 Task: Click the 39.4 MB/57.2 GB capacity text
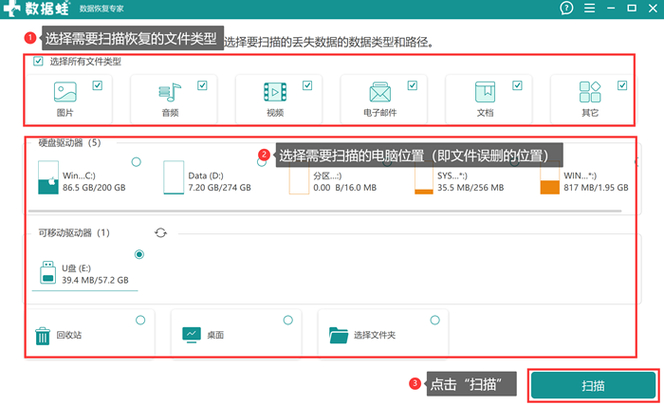point(95,280)
